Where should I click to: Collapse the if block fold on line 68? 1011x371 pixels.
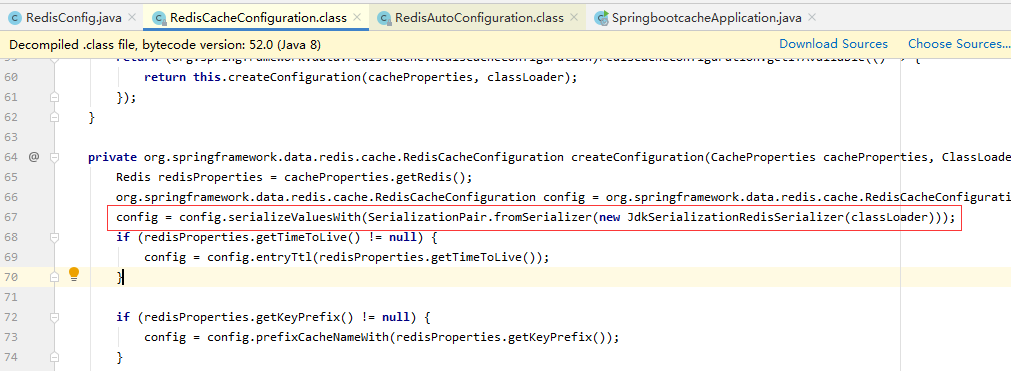pyautogui.click(x=54, y=237)
